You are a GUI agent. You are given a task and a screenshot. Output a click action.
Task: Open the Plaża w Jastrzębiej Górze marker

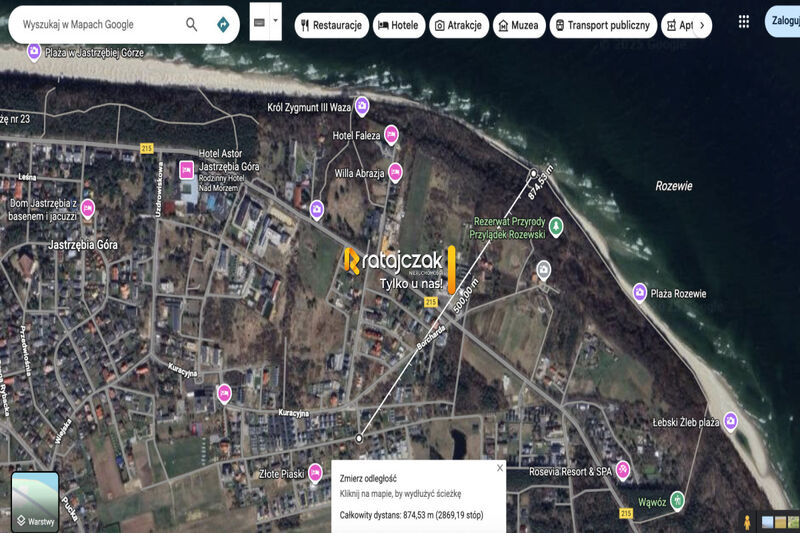coord(34,52)
